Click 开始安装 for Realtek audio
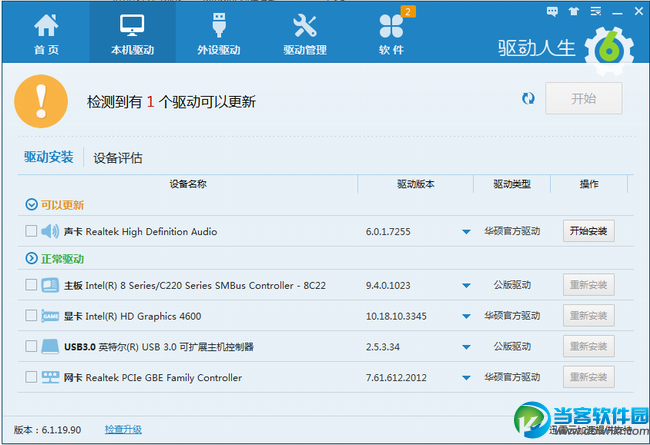650x445 pixels. [589, 231]
